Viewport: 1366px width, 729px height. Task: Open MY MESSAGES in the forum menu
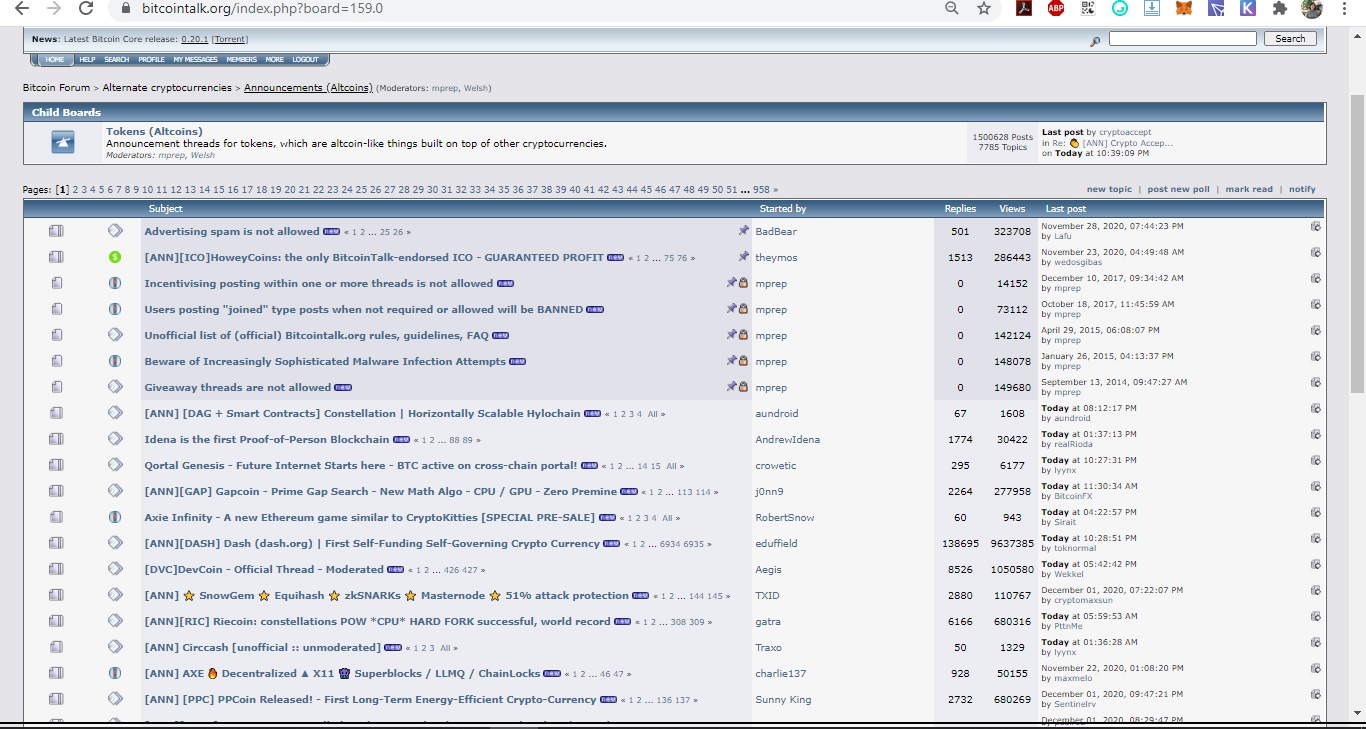195,60
